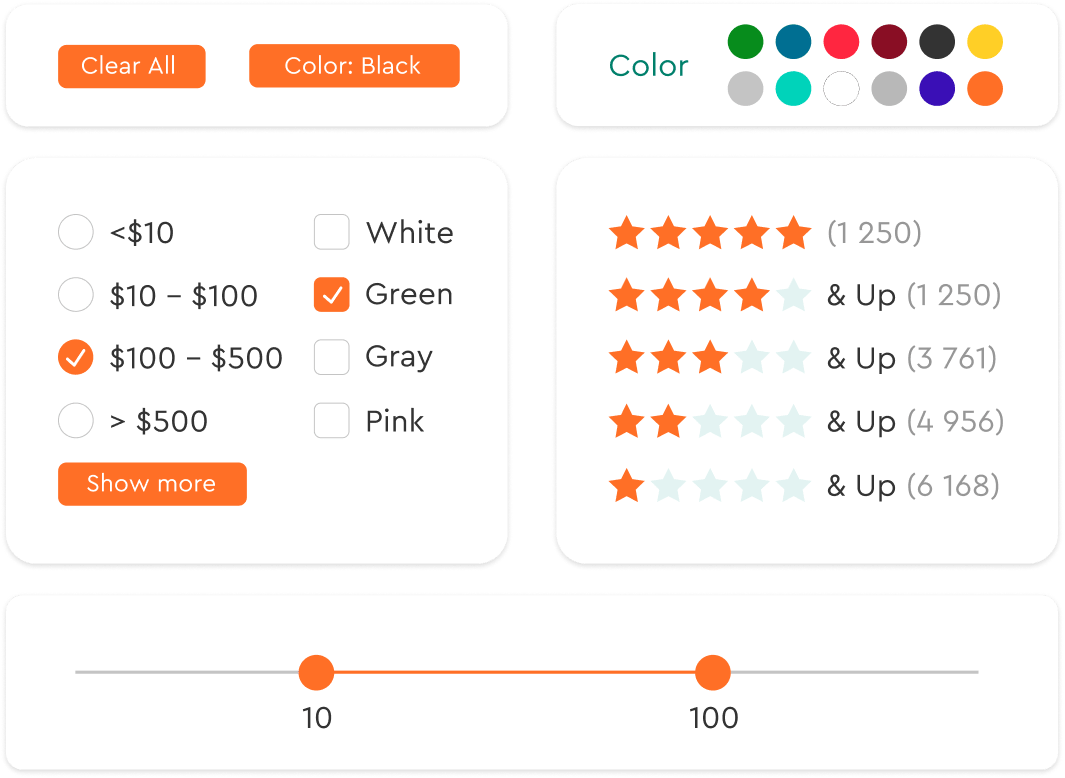Select the $10 – $100 price option
The width and height of the screenshot is (1065, 778).
76,296
